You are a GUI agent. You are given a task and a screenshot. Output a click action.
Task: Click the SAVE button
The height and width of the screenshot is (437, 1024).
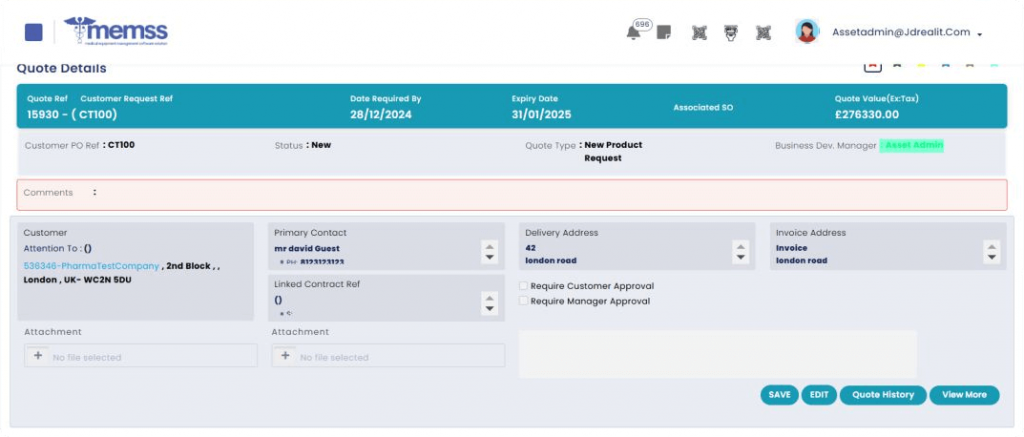click(x=779, y=395)
